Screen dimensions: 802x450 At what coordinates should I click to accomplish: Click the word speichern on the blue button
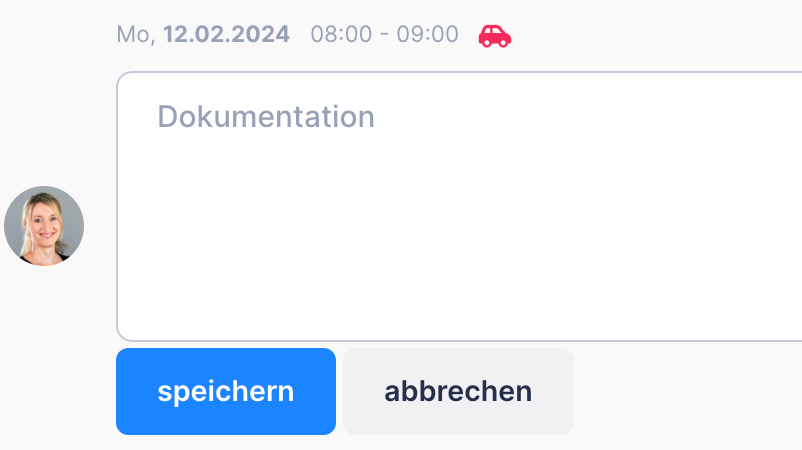click(x=226, y=392)
